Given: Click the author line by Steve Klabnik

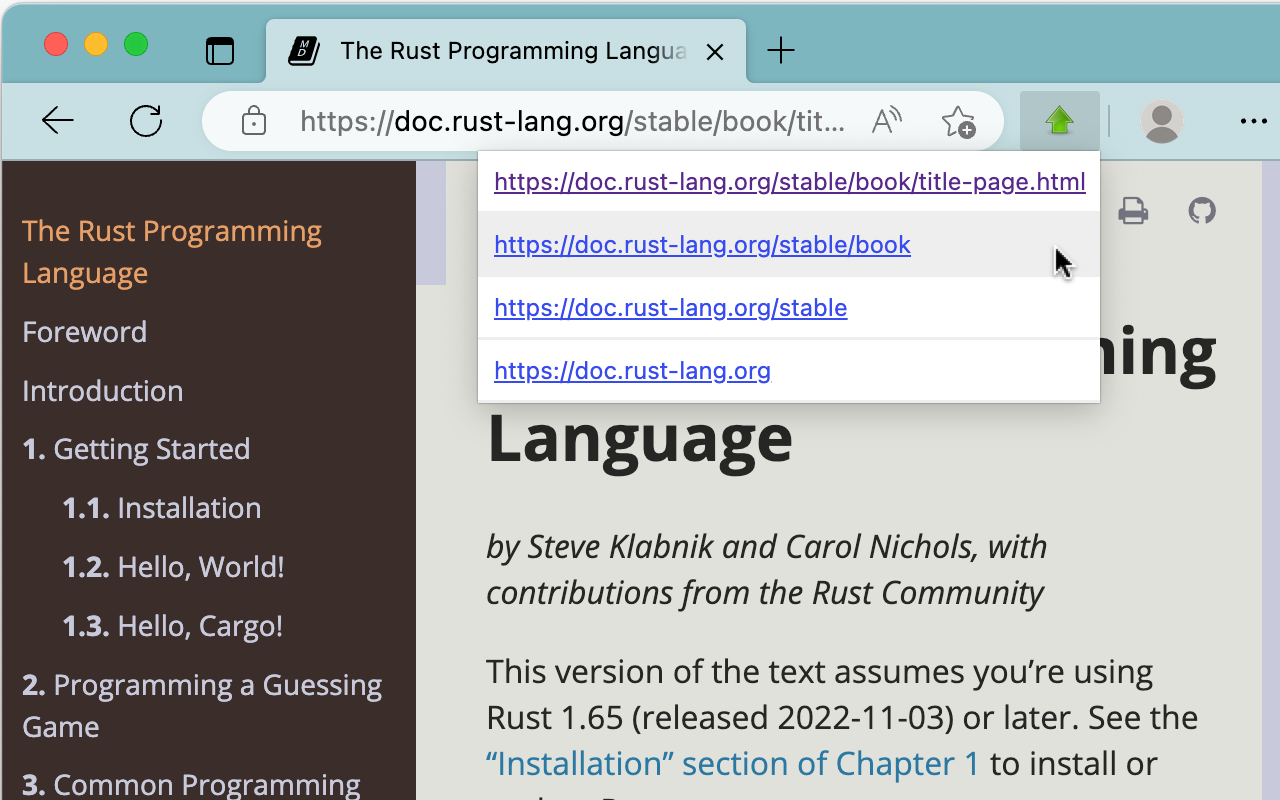Looking at the screenshot, I should click(767, 569).
